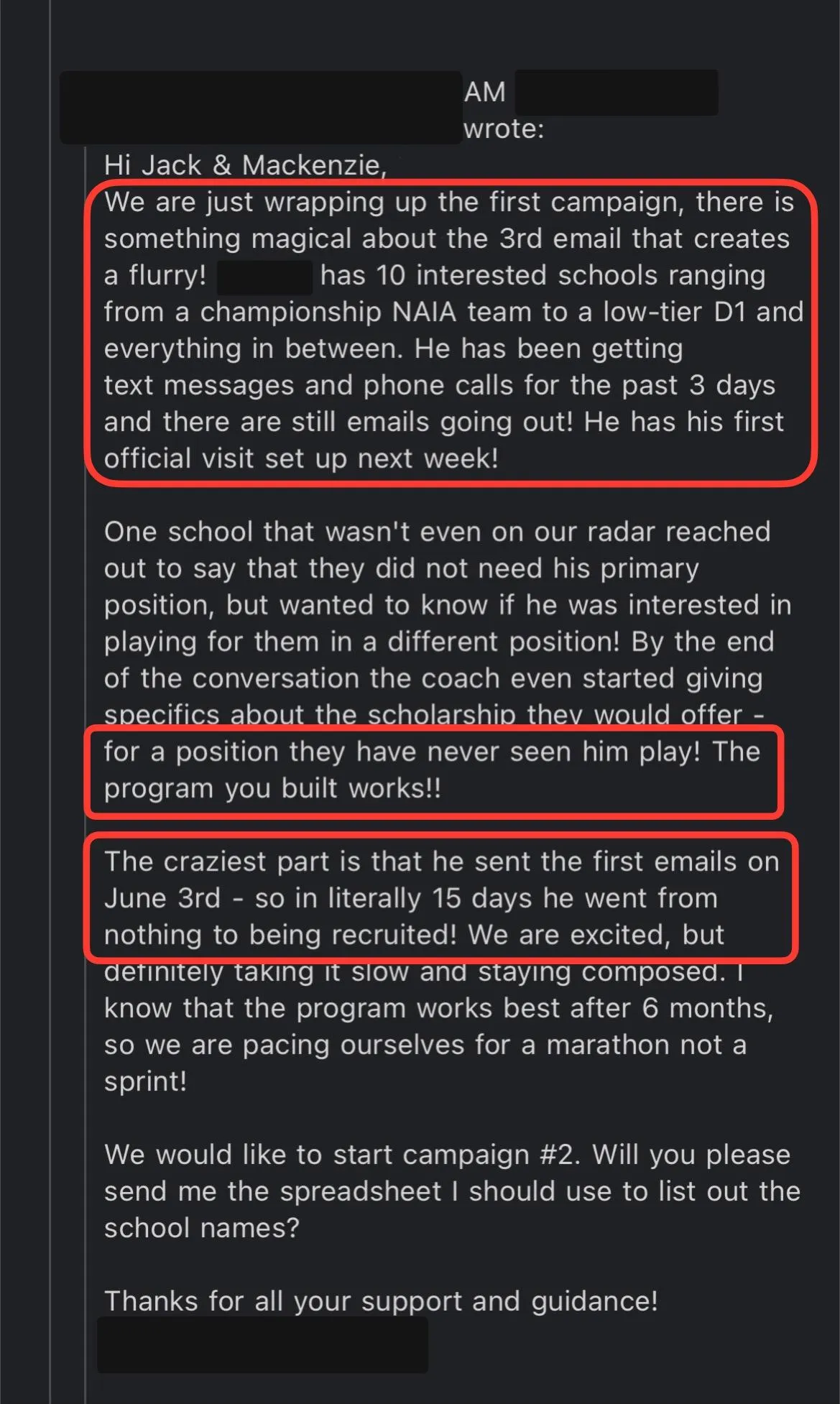Select the word wrote: in the quote header
This screenshot has width=840, height=1404.
(504, 129)
